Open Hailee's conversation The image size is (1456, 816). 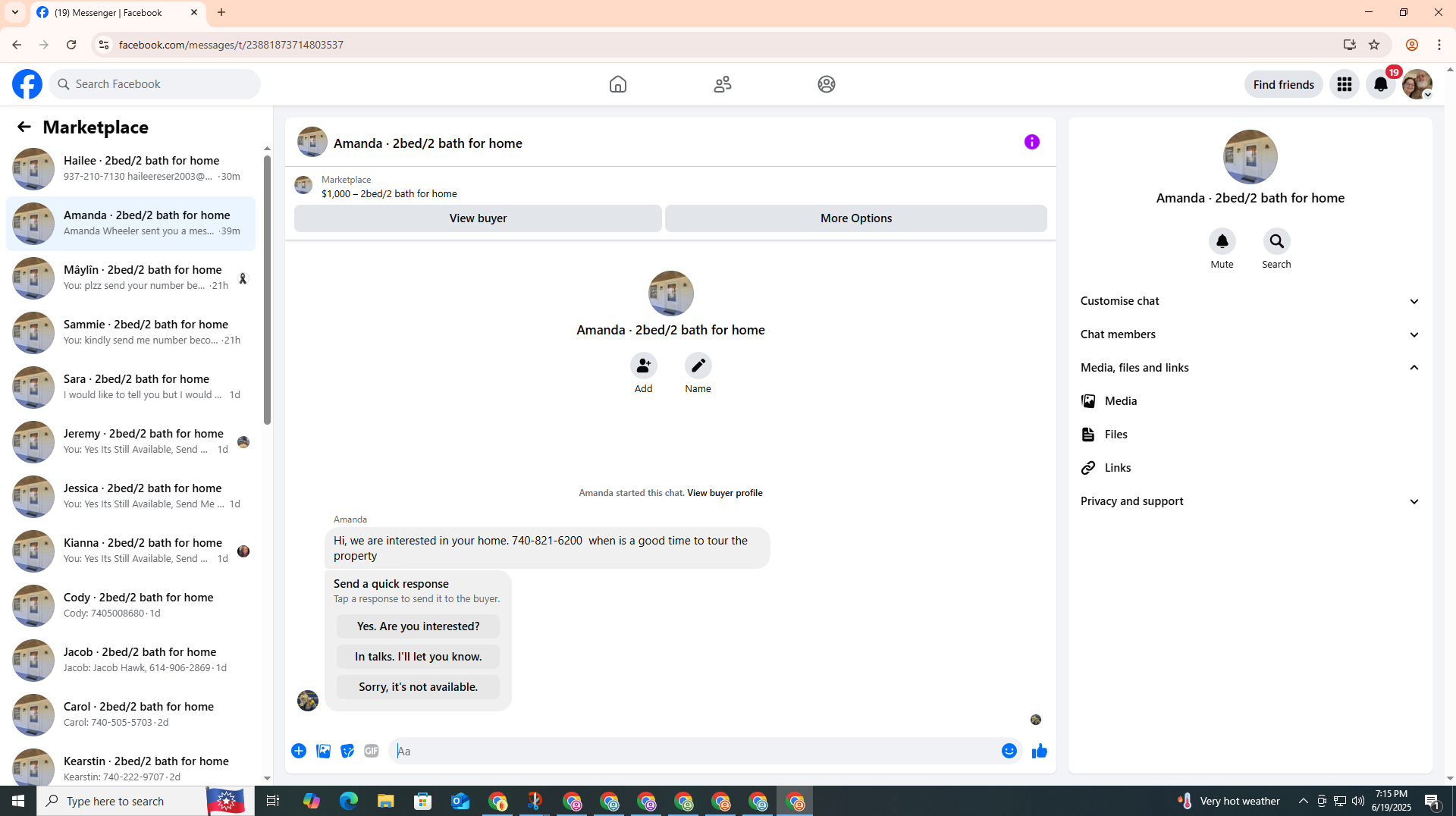[130, 169]
